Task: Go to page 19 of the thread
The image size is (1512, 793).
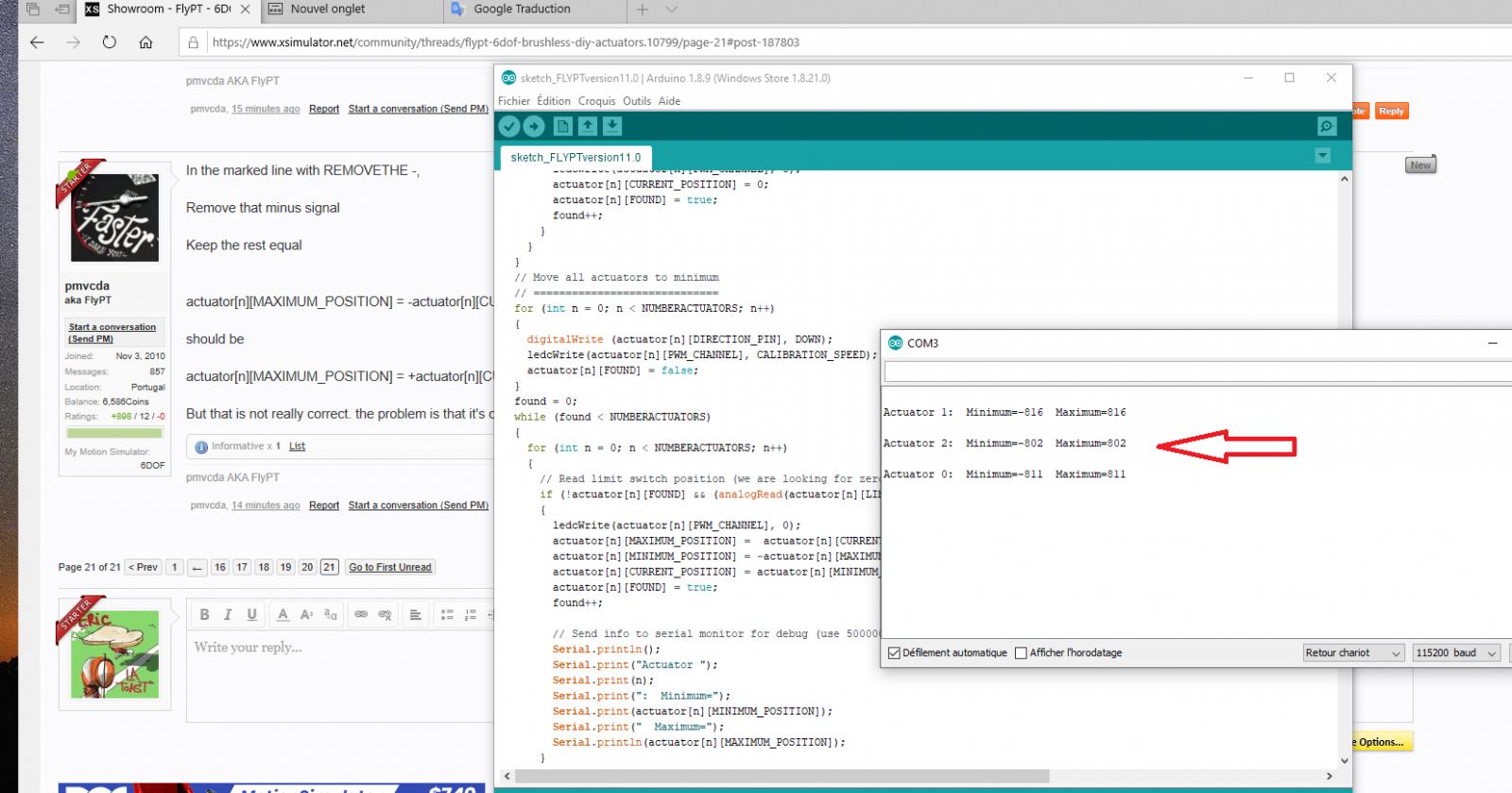Action: click(285, 567)
